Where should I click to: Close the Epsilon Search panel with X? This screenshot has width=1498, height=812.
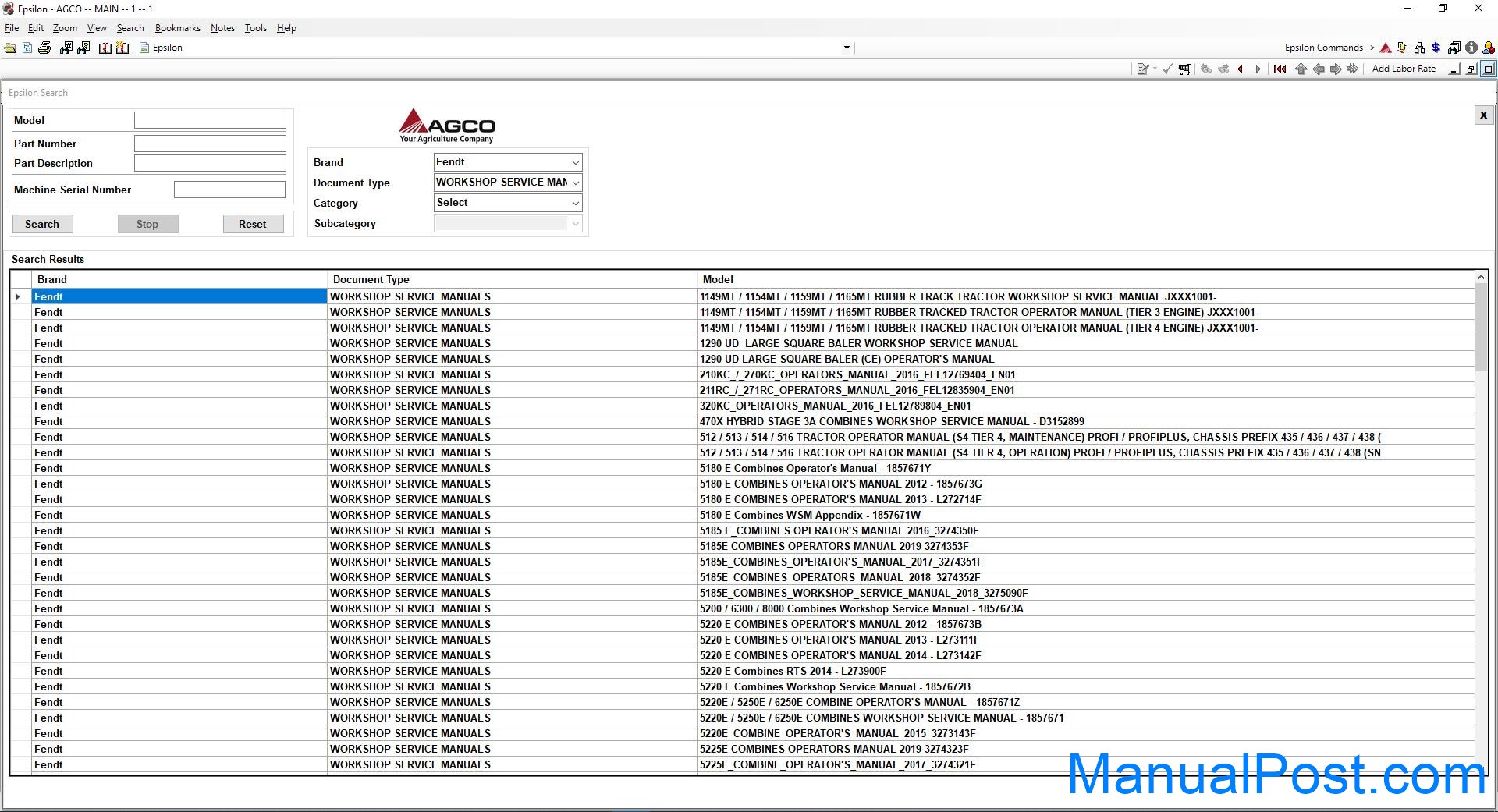(x=1483, y=115)
